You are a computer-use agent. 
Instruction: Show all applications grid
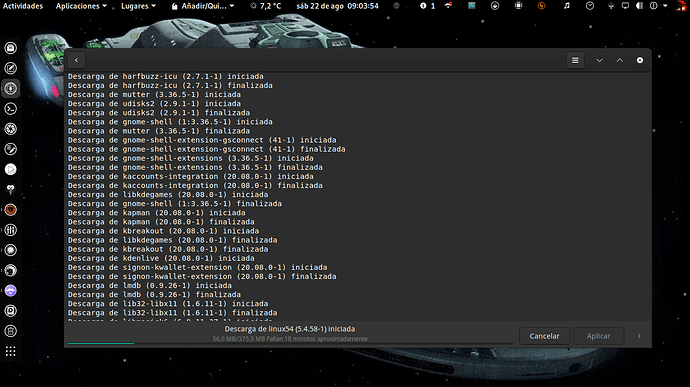[11, 351]
